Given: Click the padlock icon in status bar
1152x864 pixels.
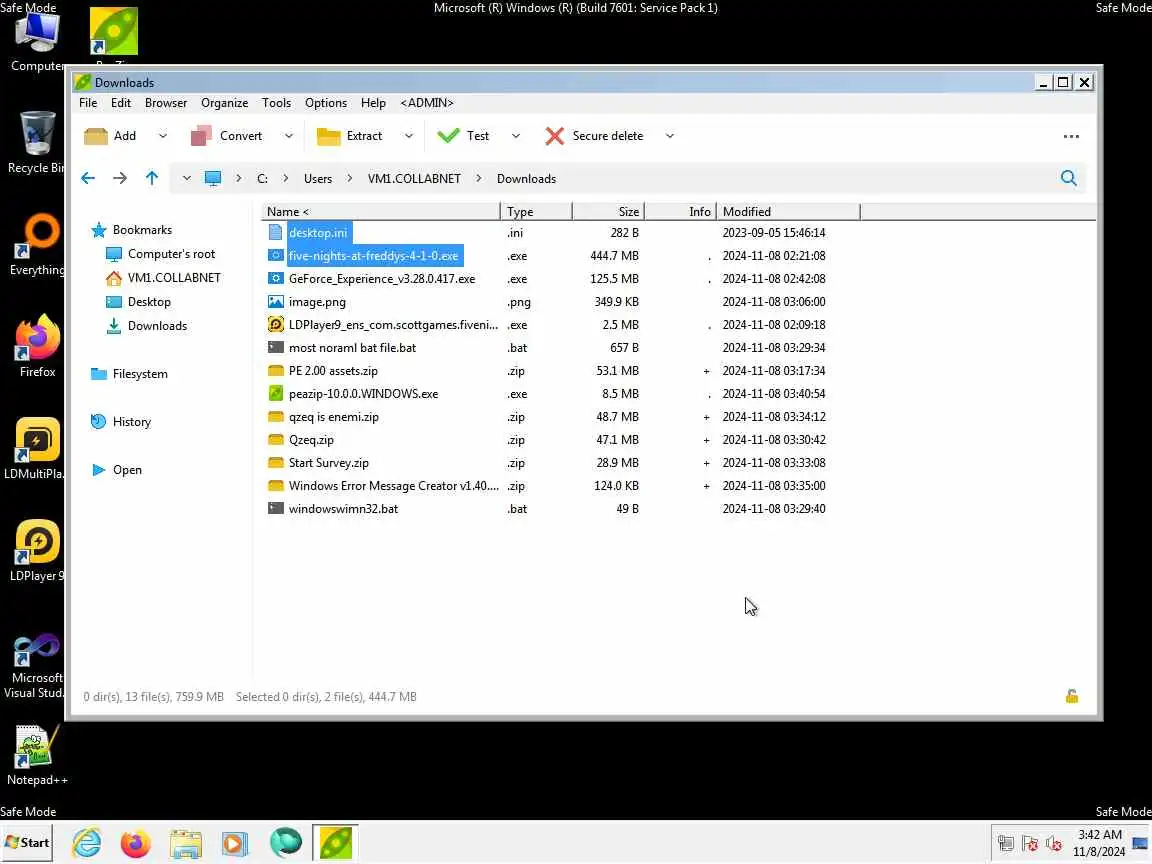Looking at the screenshot, I should click(1072, 696).
